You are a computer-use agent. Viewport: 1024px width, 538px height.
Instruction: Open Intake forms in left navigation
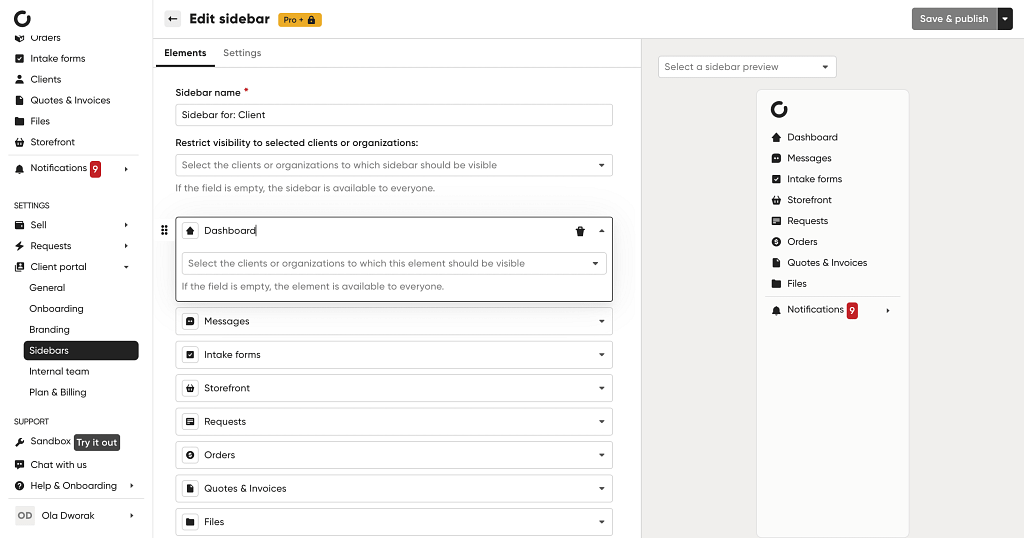[x=57, y=59]
